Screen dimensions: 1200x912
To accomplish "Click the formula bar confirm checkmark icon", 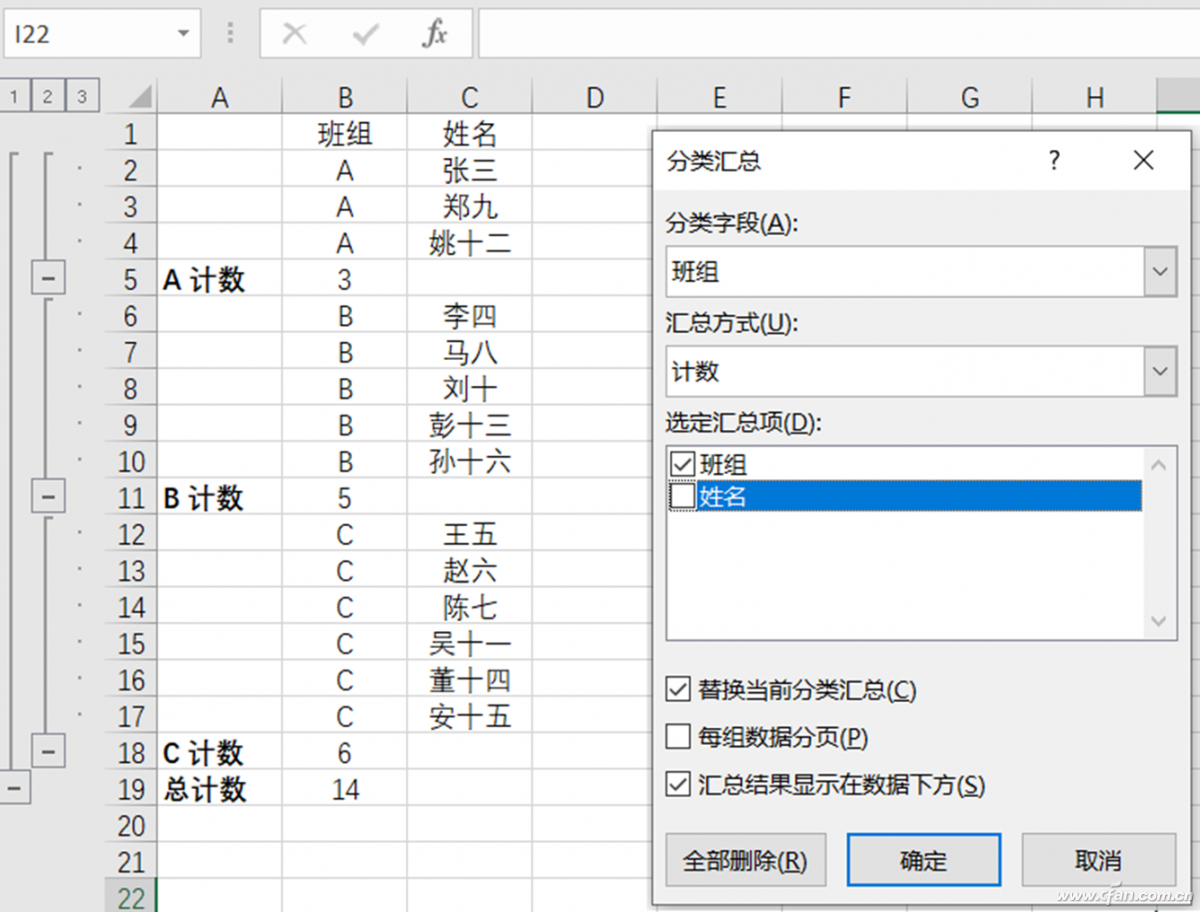I will (x=365, y=34).
